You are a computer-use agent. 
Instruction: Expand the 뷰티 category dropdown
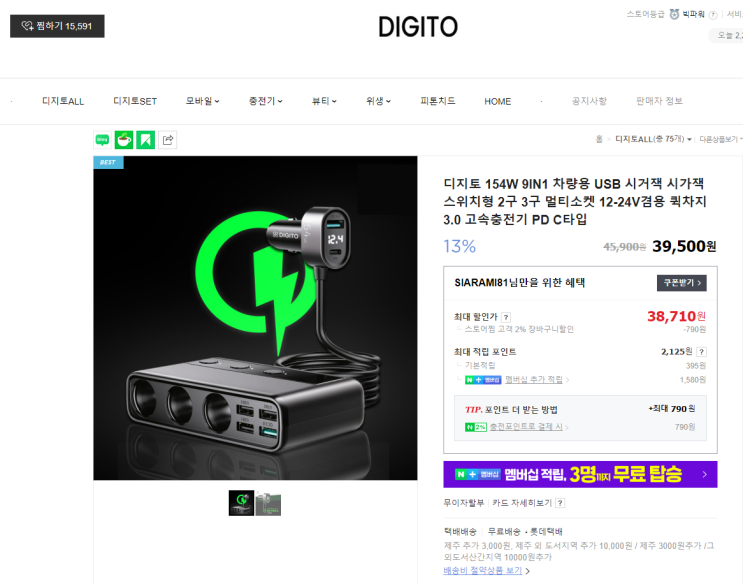click(324, 101)
